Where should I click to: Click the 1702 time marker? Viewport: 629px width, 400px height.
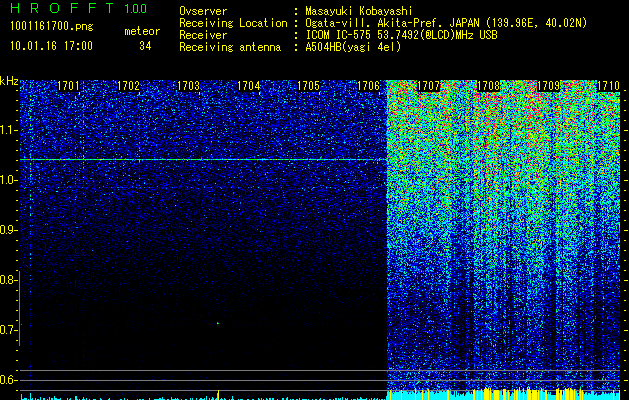(128, 86)
